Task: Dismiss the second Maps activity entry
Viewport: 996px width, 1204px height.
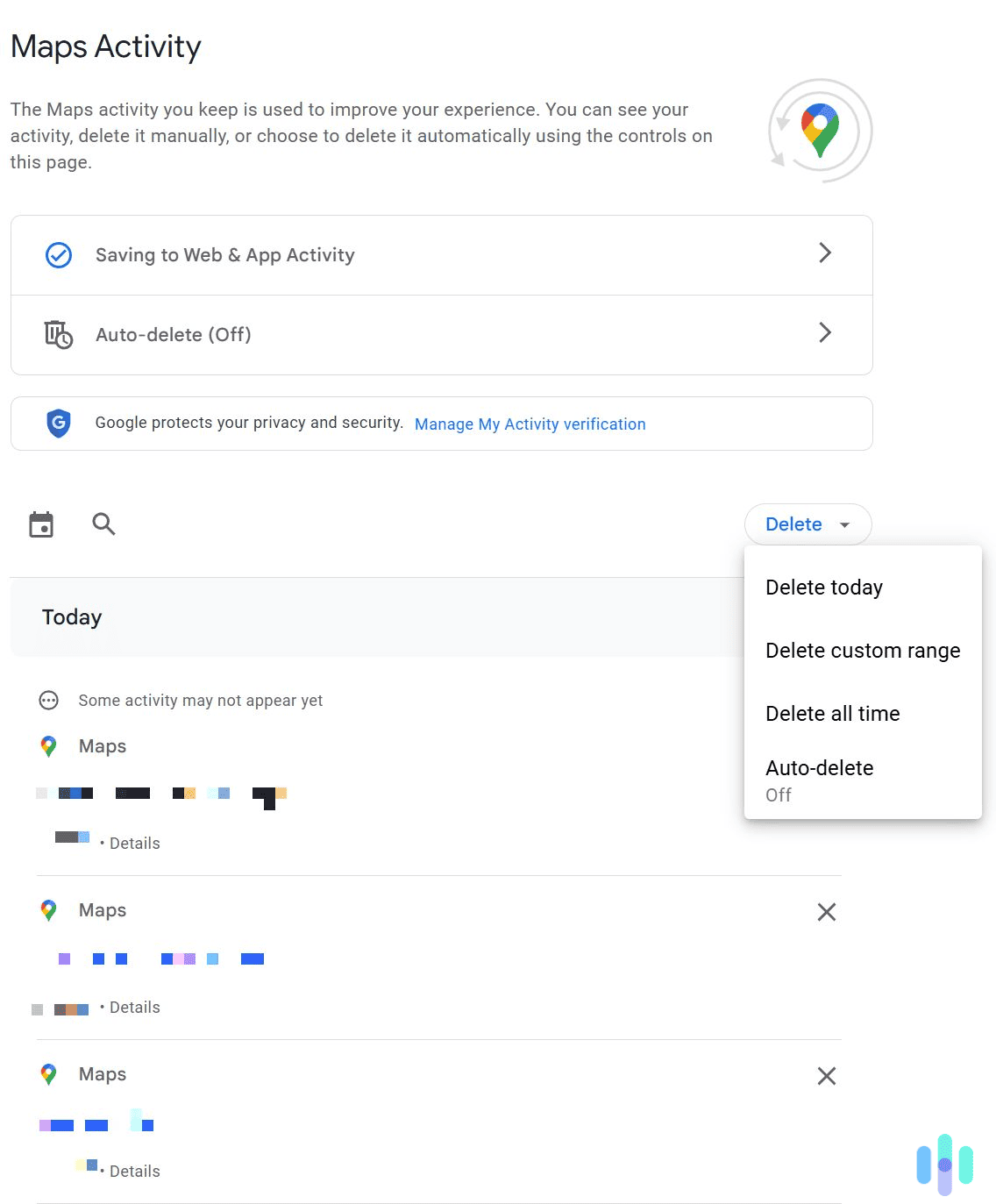Action: (x=825, y=912)
